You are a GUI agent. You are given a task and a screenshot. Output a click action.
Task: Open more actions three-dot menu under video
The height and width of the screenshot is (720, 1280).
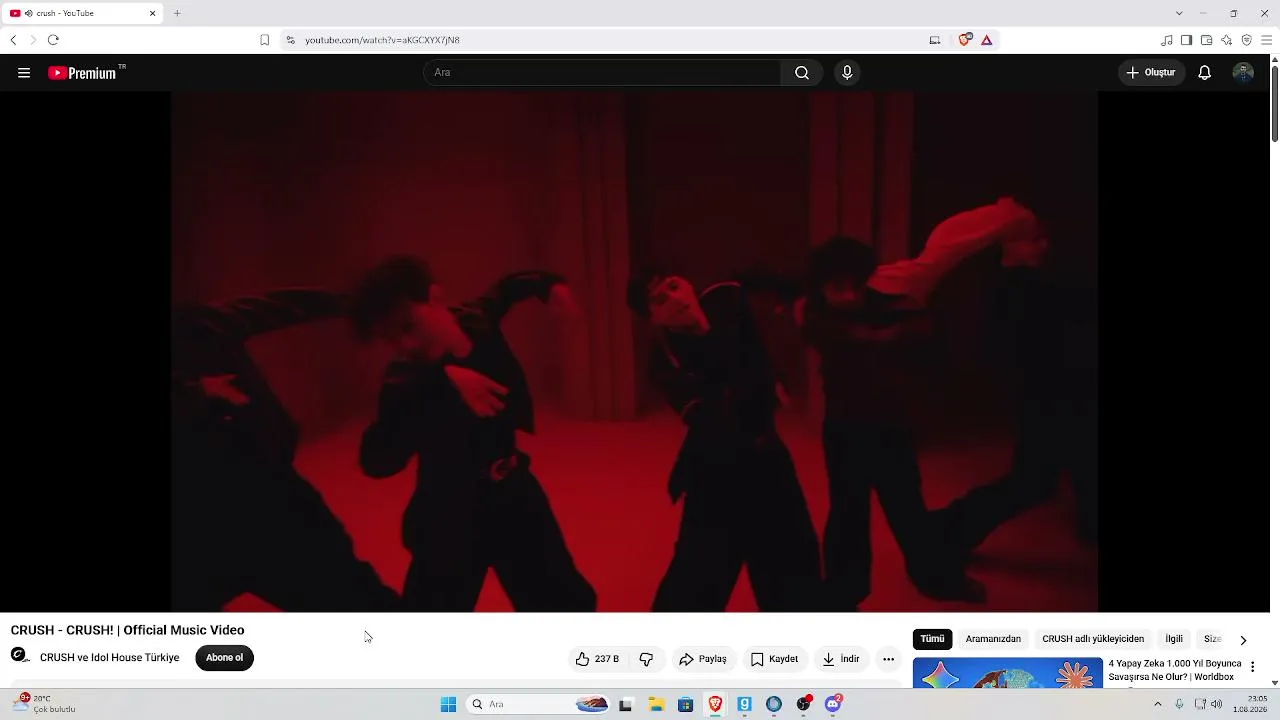coord(888,659)
